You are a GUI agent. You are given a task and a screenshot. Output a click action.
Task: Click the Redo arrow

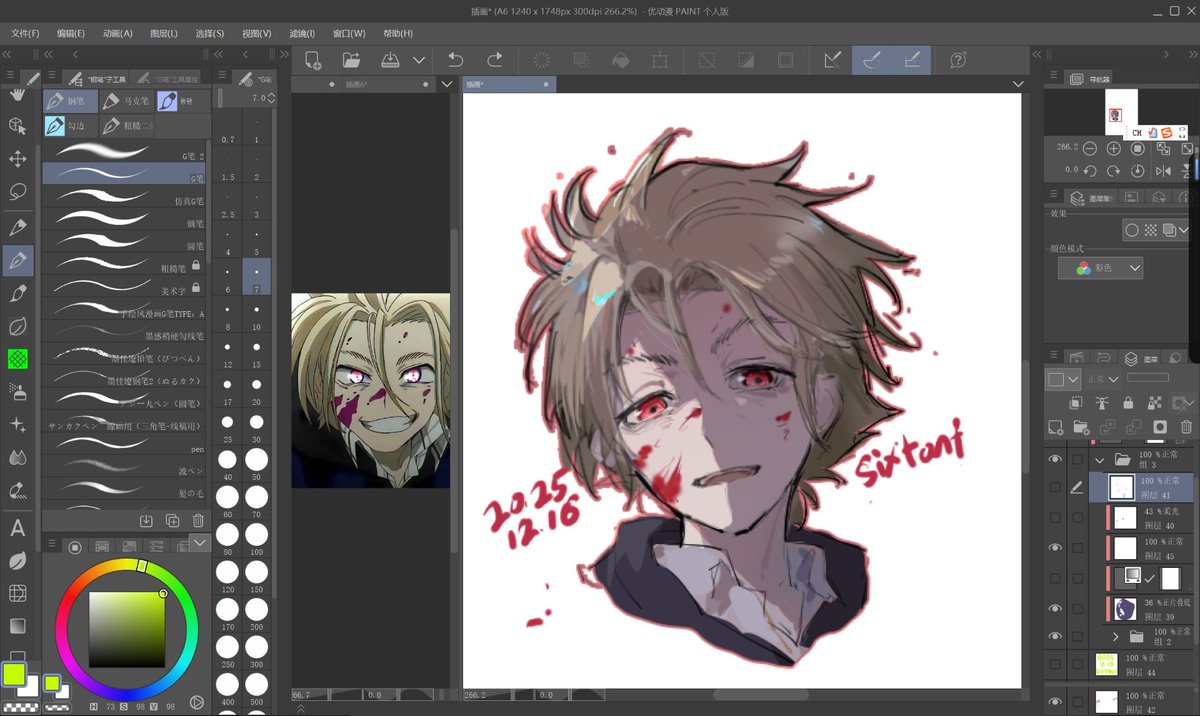point(494,60)
